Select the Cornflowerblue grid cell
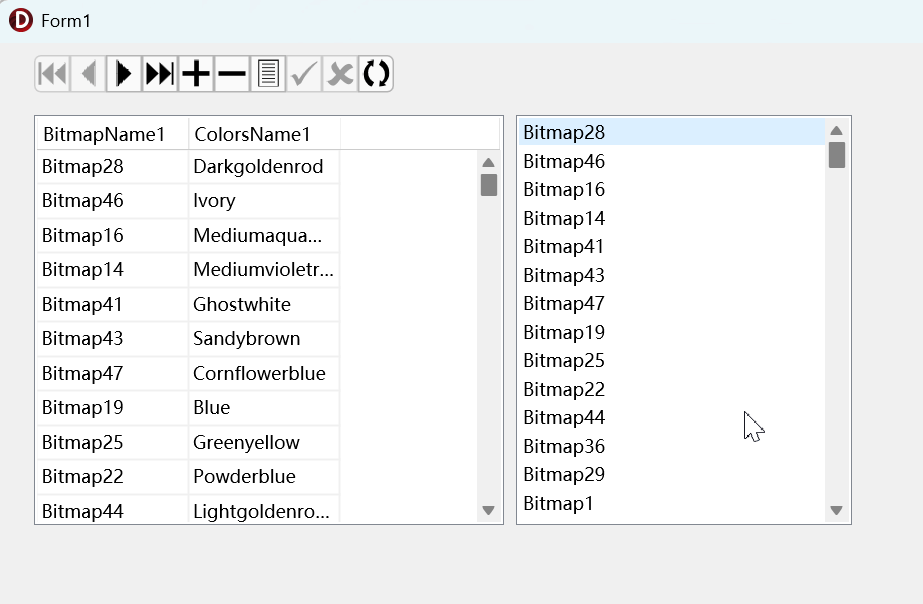 [x=259, y=374]
